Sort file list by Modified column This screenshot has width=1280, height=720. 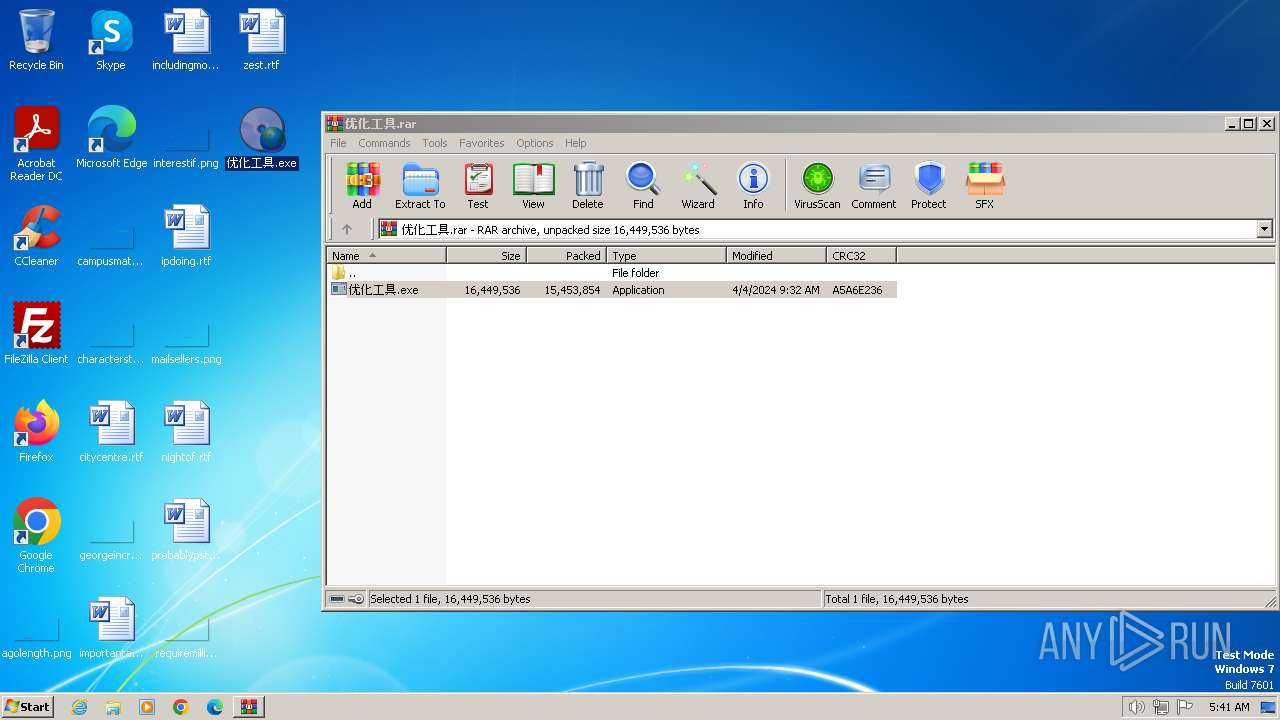(x=777, y=256)
